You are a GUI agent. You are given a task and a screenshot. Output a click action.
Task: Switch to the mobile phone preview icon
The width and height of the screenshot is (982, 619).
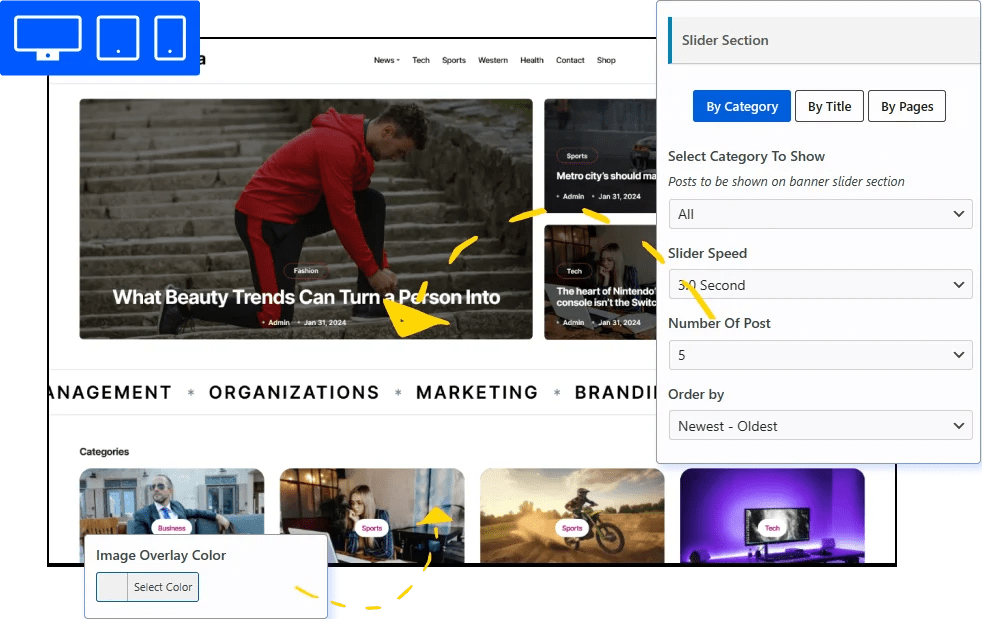point(170,38)
